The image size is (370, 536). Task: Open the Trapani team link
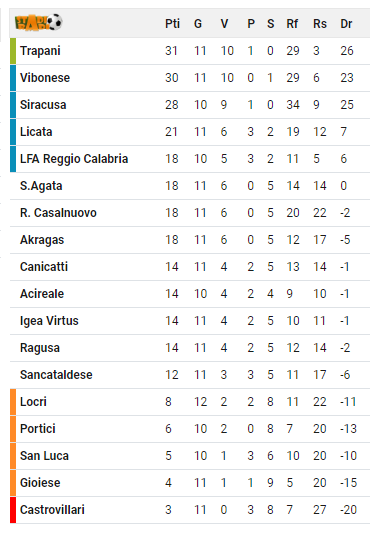pyautogui.click(x=40, y=51)
